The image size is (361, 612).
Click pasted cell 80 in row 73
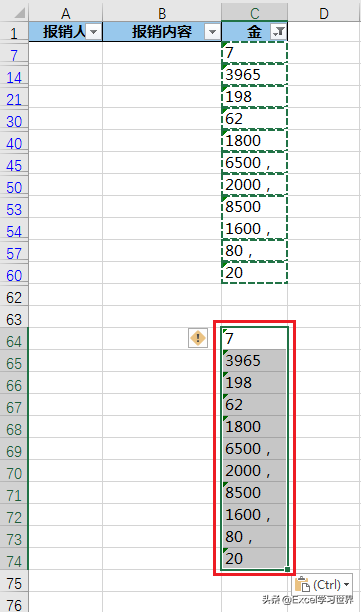click(x=254, y=536)
